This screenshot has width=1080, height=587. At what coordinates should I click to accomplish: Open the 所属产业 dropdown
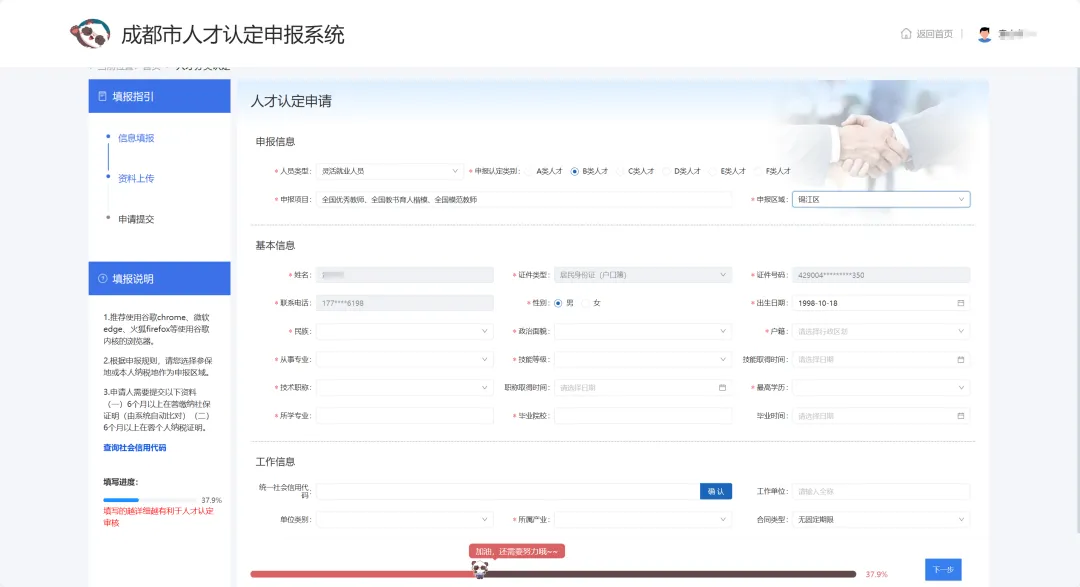pyautogui.click(x=642, y=519)
